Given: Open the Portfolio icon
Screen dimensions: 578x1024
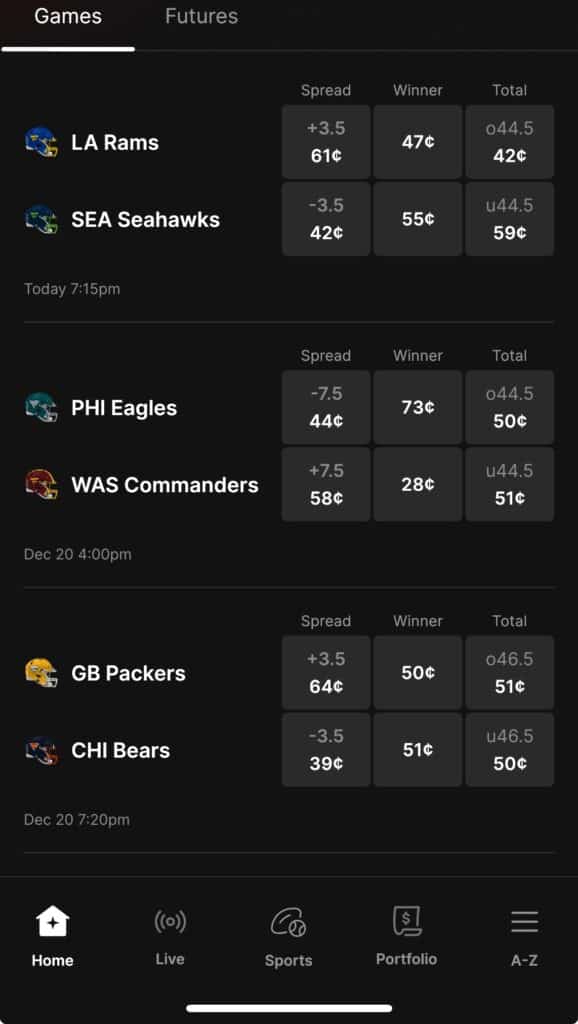Looking at the screenshot, I should click(x=406, y=922).
